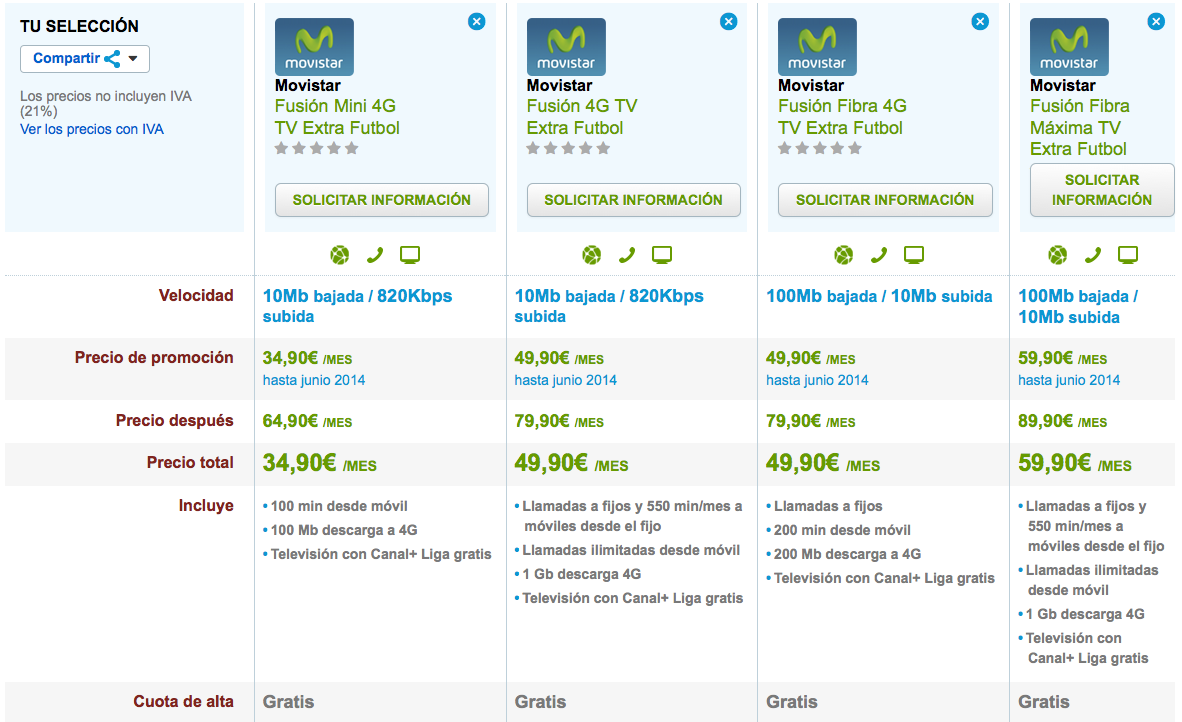Click internet globe icon under Fusión Fibra 4G
Screen dimensions: 1182x722
click(x=844, y=255)
